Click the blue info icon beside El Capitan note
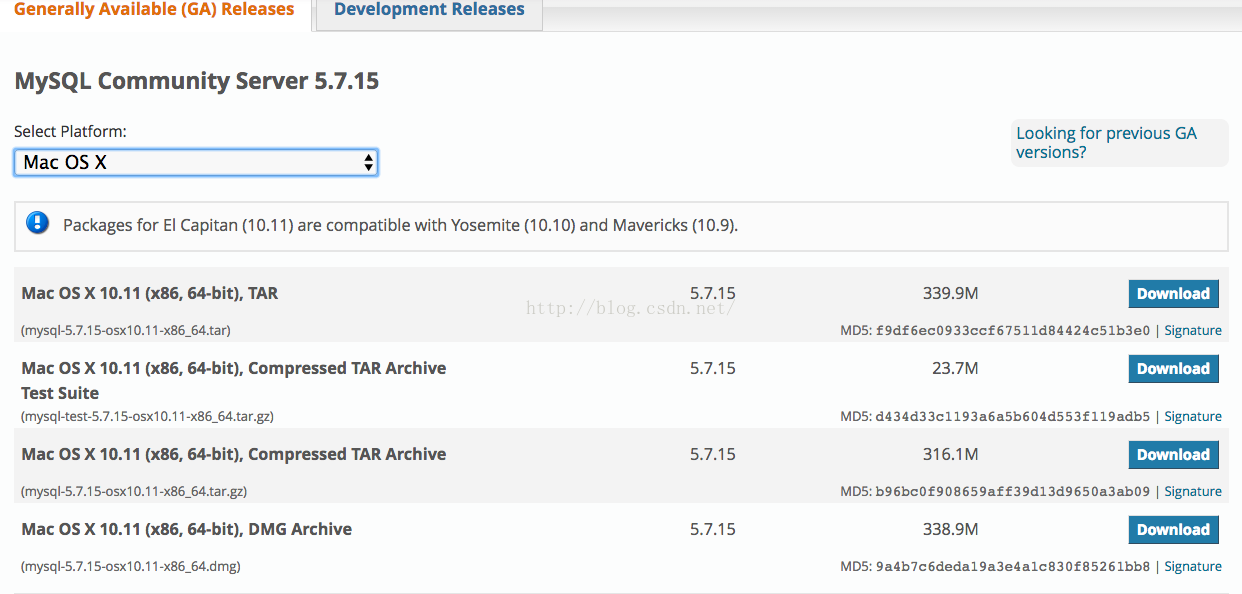This screenshot has height=594, width=1242. pos(37,223)
